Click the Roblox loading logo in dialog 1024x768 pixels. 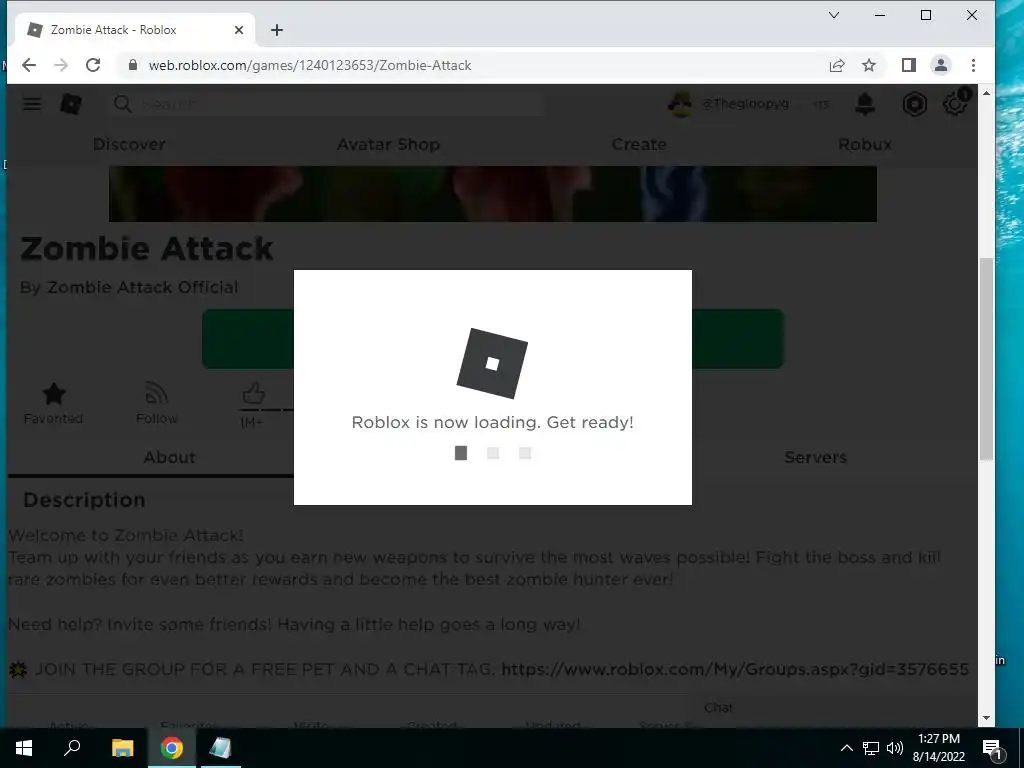[x=492, y=364]
